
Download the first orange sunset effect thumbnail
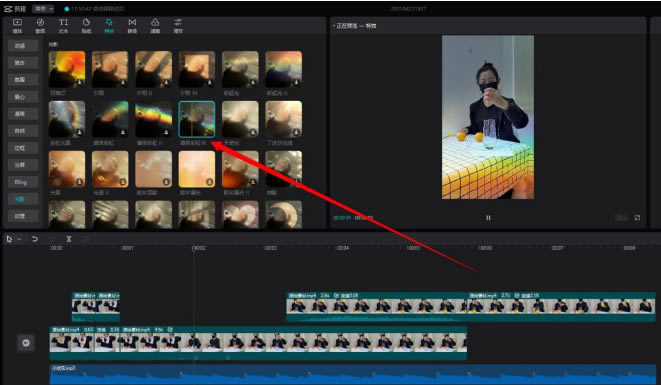tap(79, 82)
